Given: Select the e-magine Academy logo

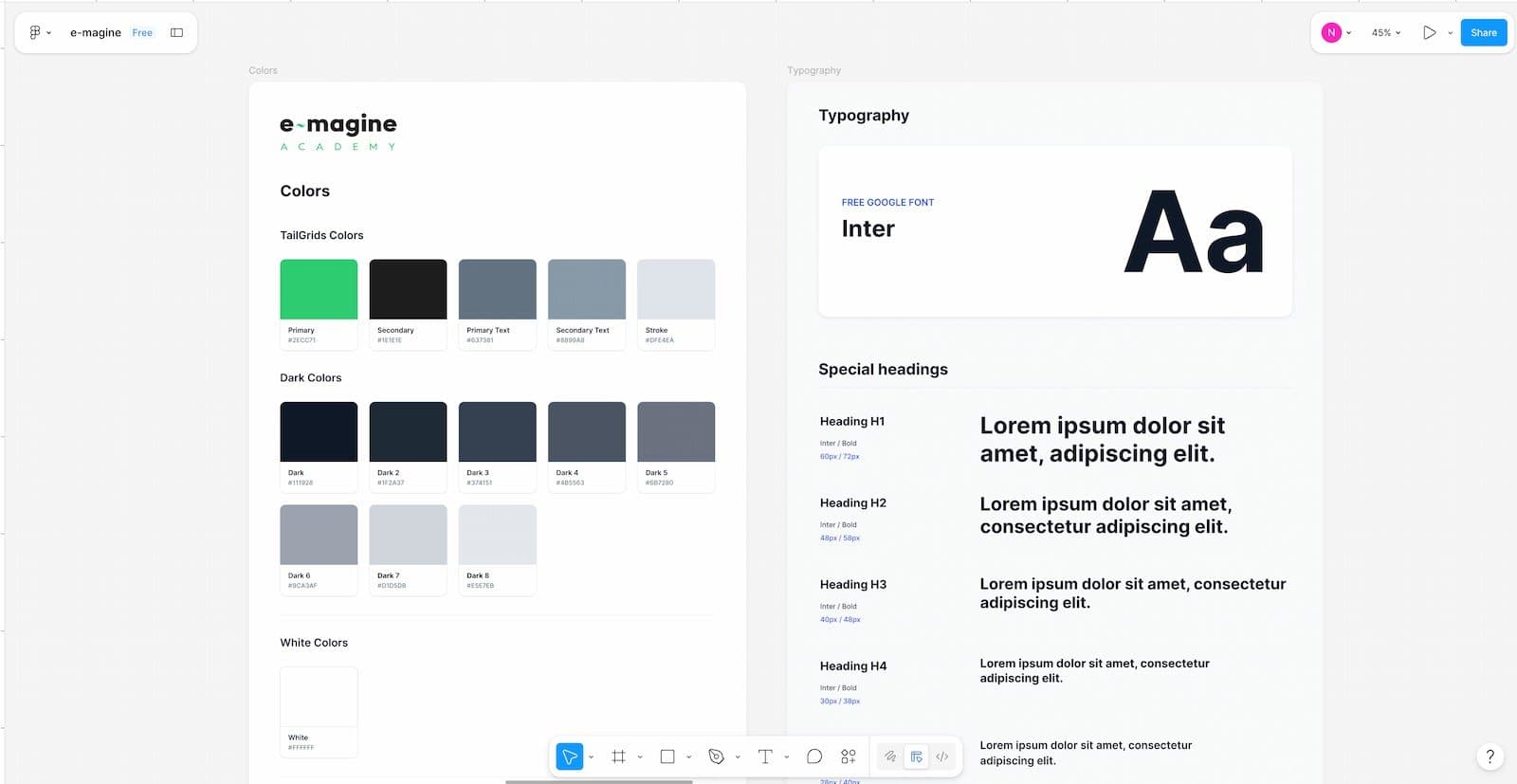Looking at the screenshot, I should pos(338,133).
